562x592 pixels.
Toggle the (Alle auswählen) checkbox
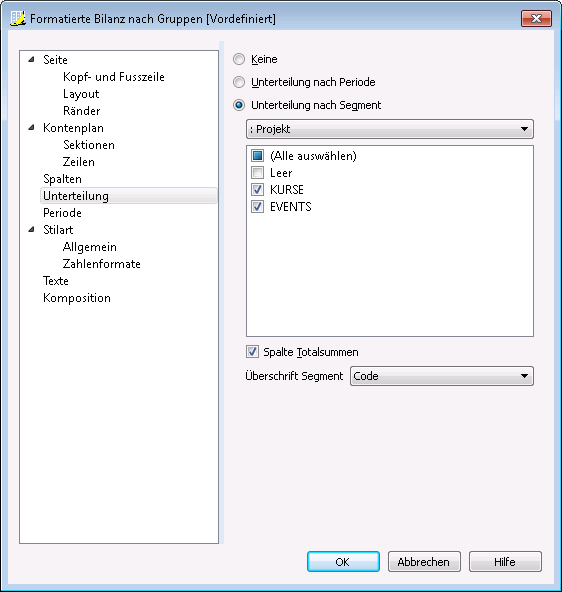257,156
